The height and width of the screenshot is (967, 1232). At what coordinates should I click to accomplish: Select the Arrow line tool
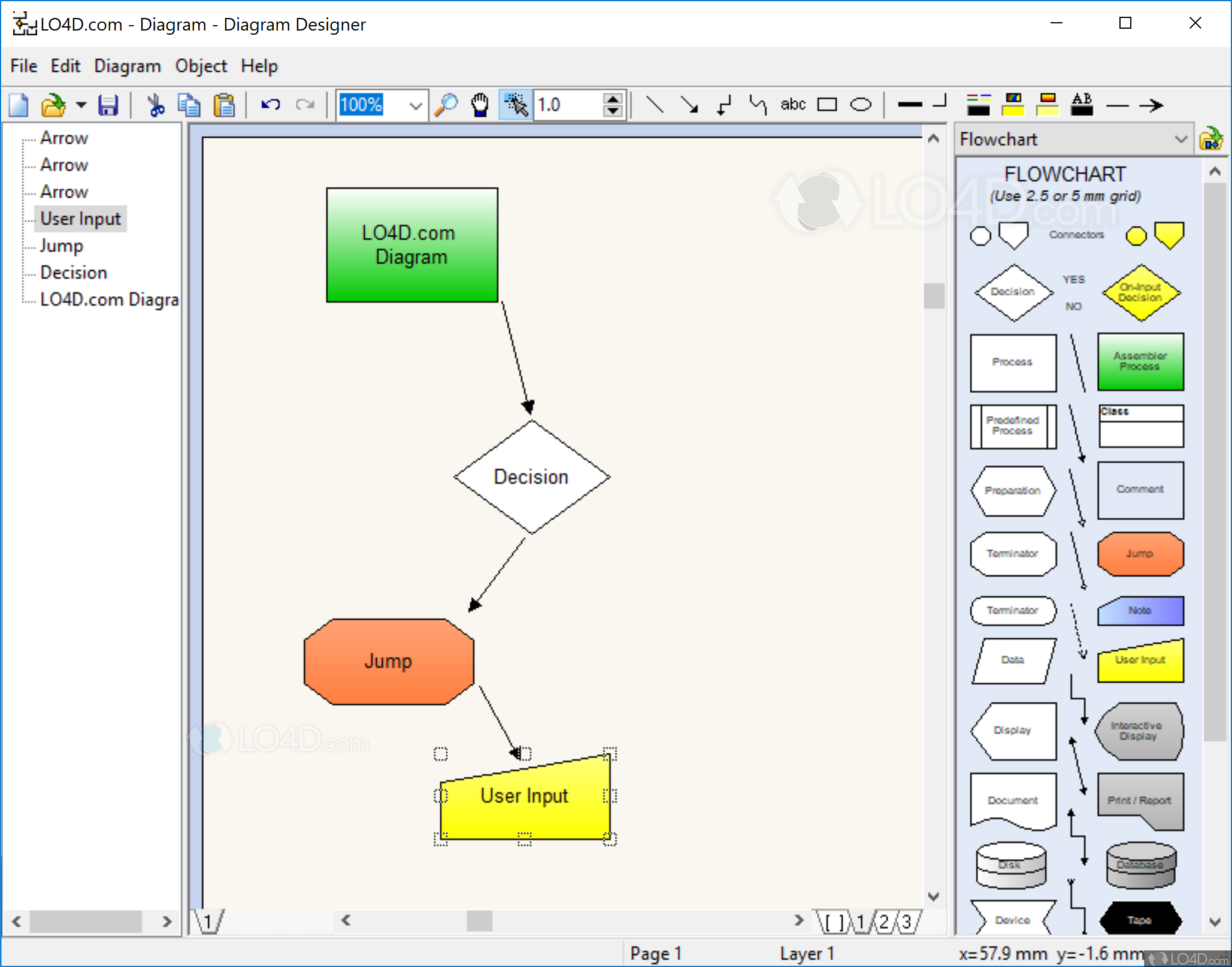click(x=689, y=105)
